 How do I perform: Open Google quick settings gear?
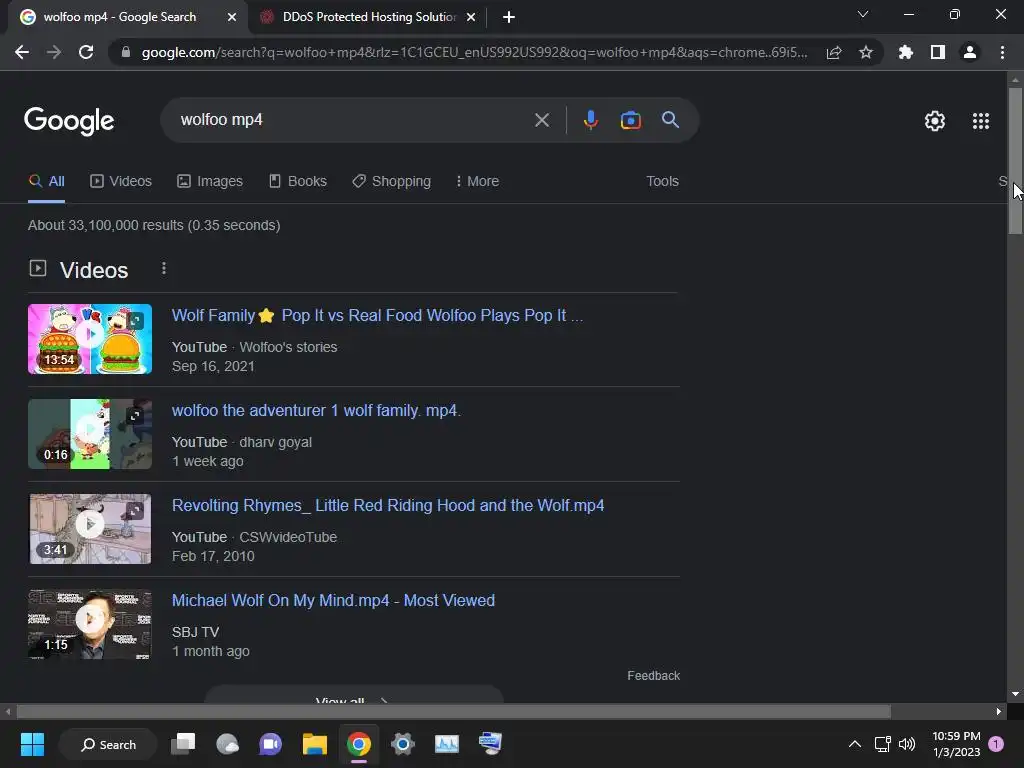click(x=935, y=121)
